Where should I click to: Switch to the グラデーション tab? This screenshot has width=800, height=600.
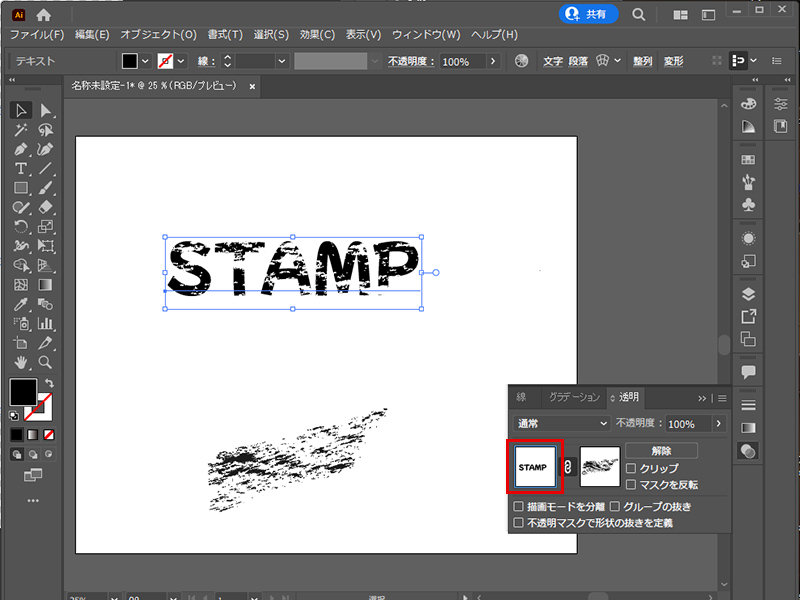click(x=572, y=396)
